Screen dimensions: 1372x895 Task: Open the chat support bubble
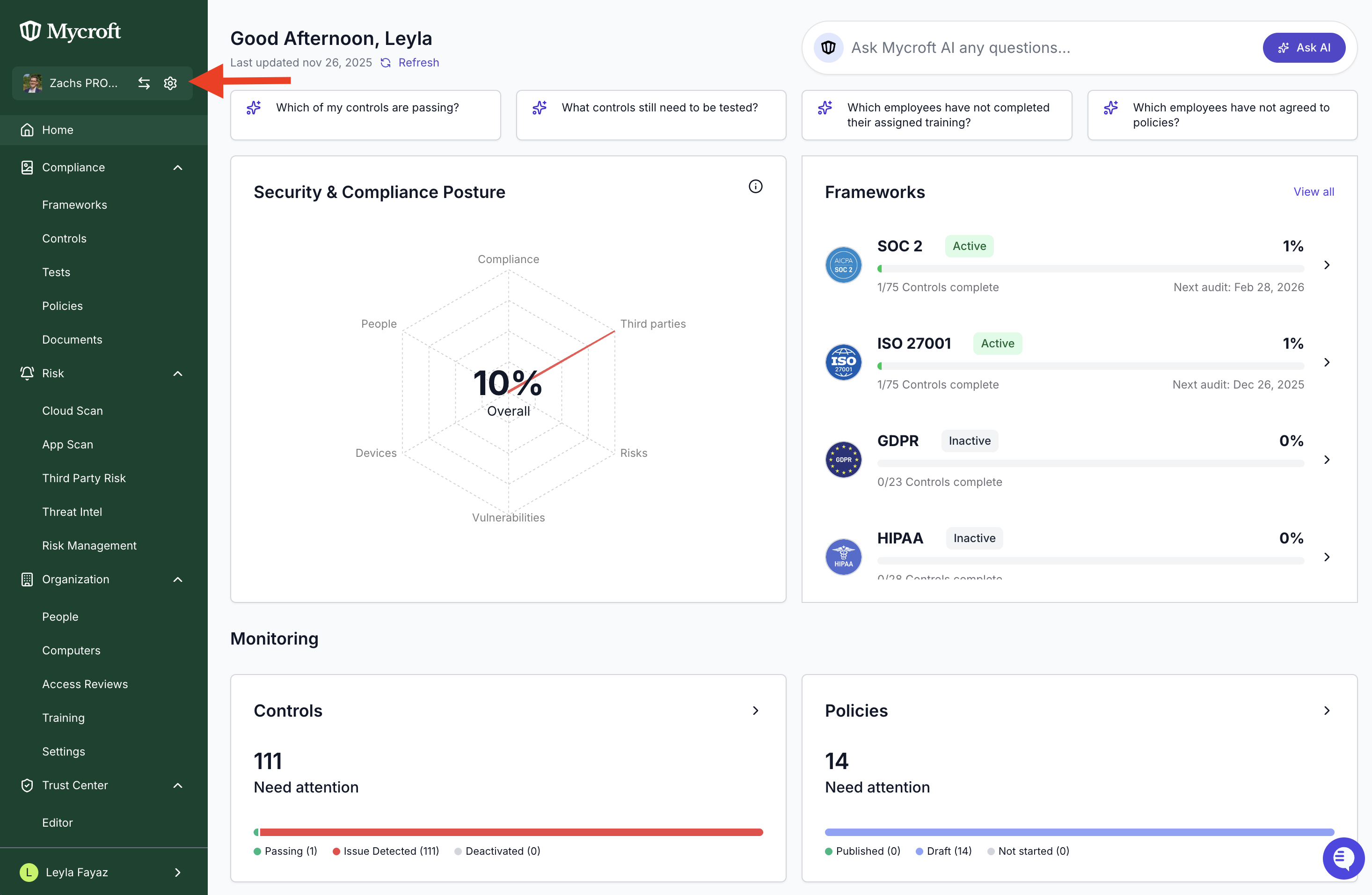tap(1344, 858)
